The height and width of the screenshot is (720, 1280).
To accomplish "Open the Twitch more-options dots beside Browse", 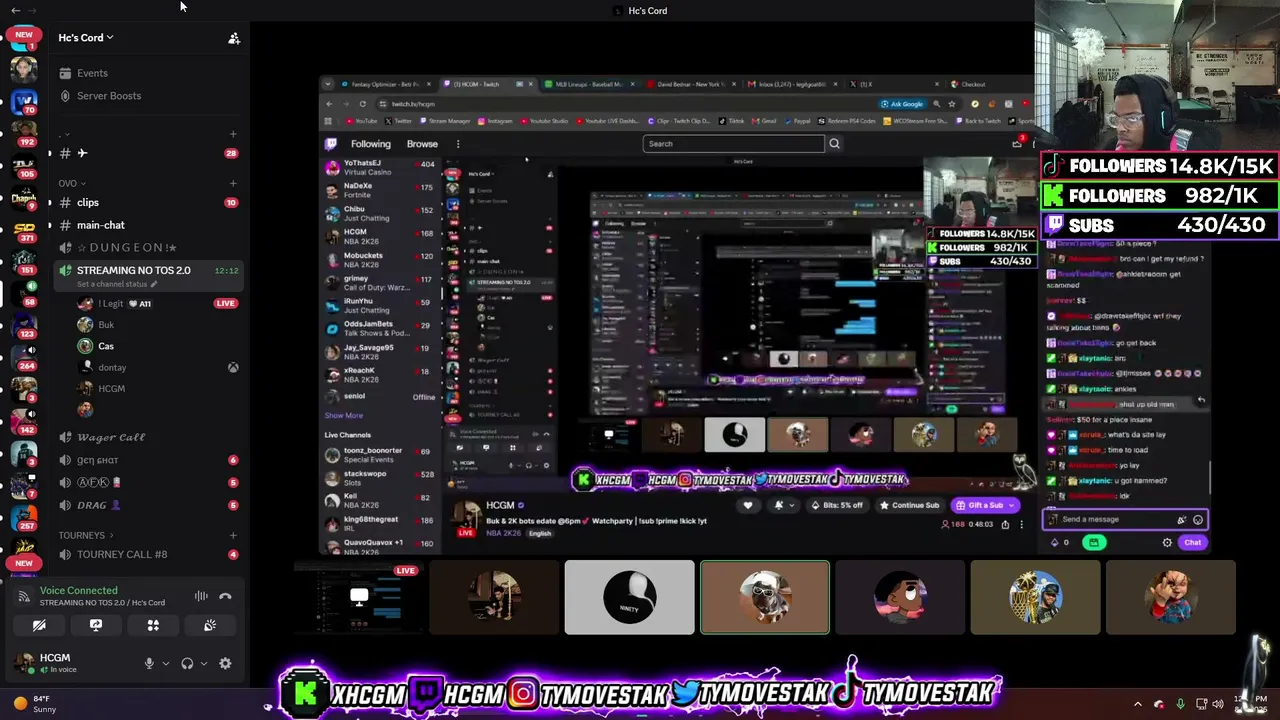I will click(458, 144).
